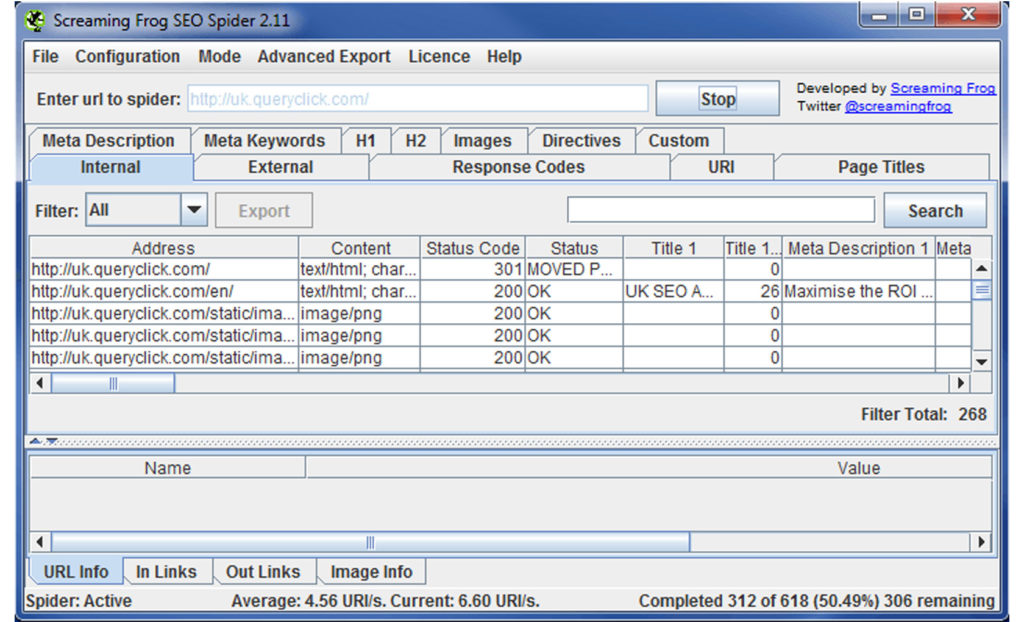The width and height of the screenshot is (1024, 622).
Task: Sort by the Address column header
Action: pos(163,248)
